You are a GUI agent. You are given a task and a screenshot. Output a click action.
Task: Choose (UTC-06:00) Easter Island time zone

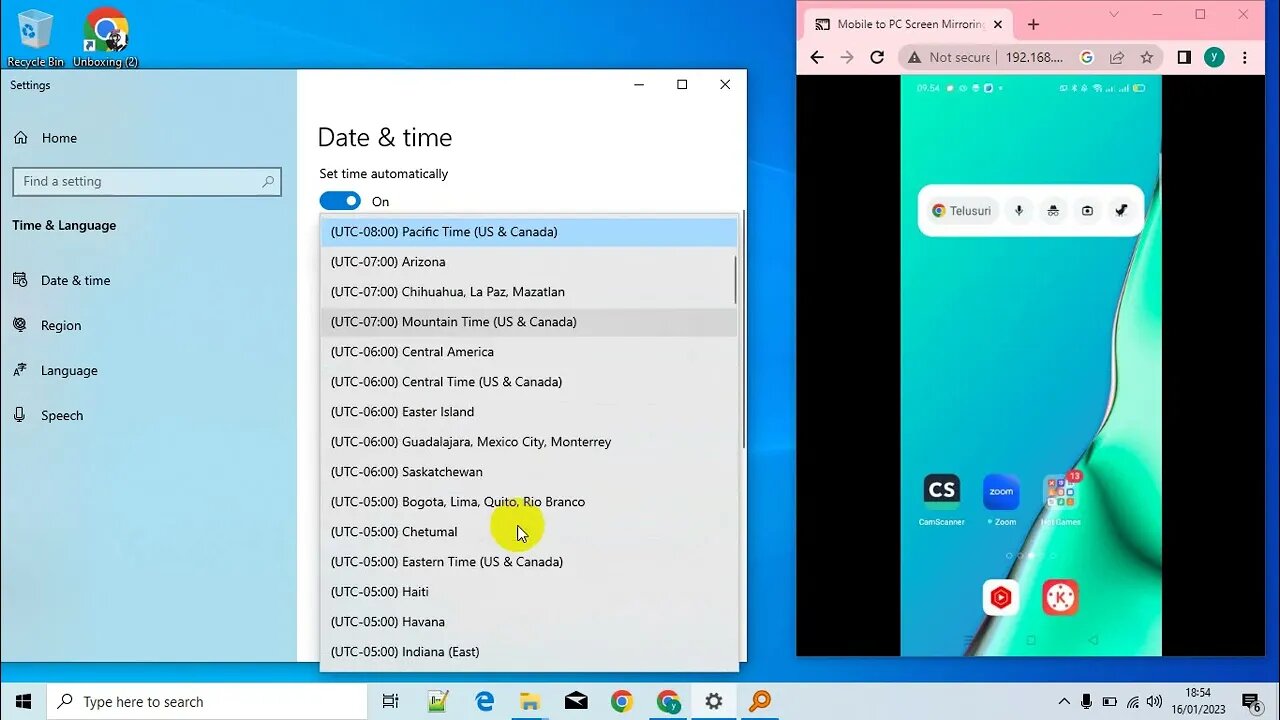528,412
